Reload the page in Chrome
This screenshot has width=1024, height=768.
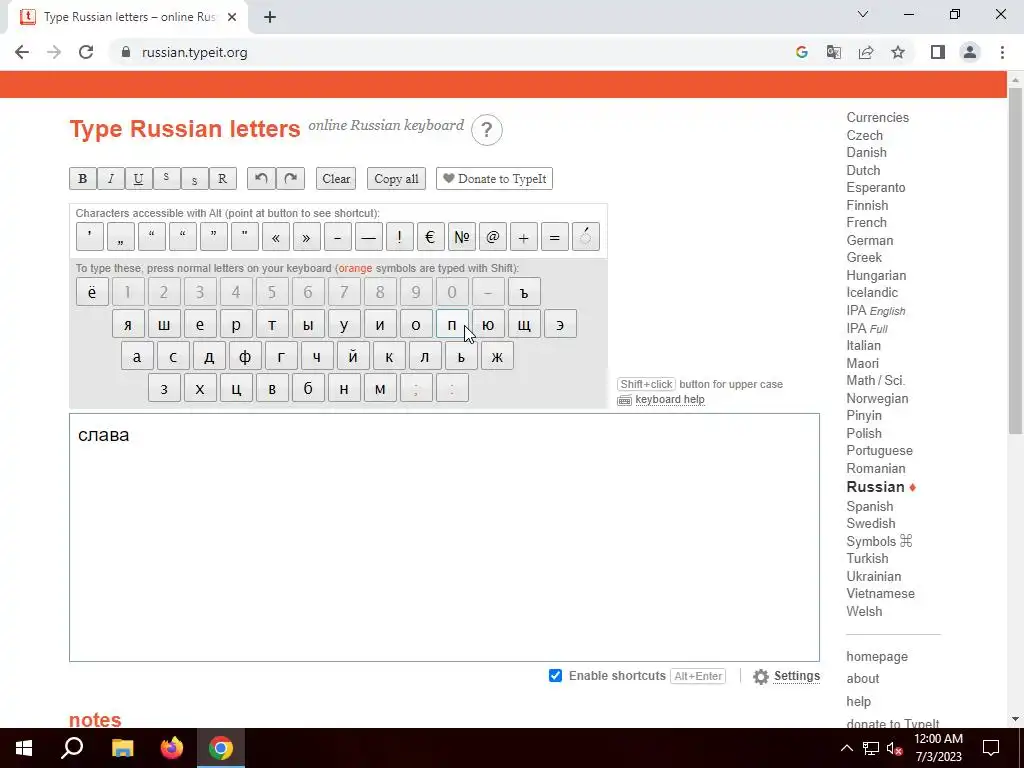point(86,52)
